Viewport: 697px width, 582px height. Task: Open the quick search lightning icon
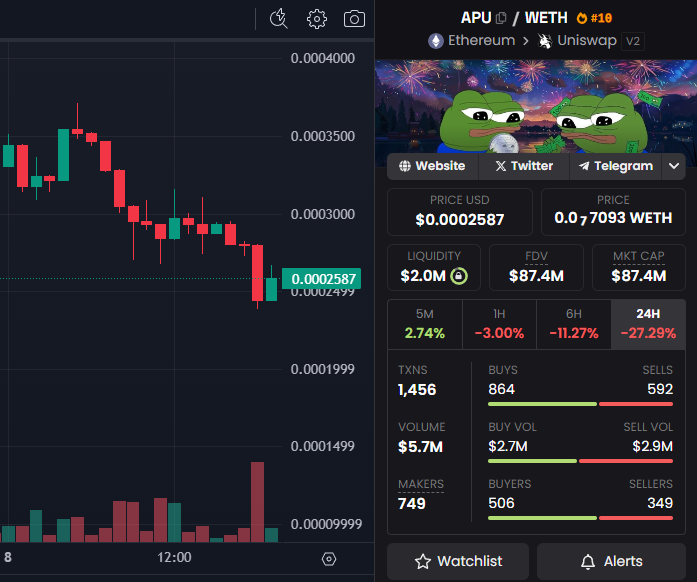pyautogui.click(x=279, y=19)
